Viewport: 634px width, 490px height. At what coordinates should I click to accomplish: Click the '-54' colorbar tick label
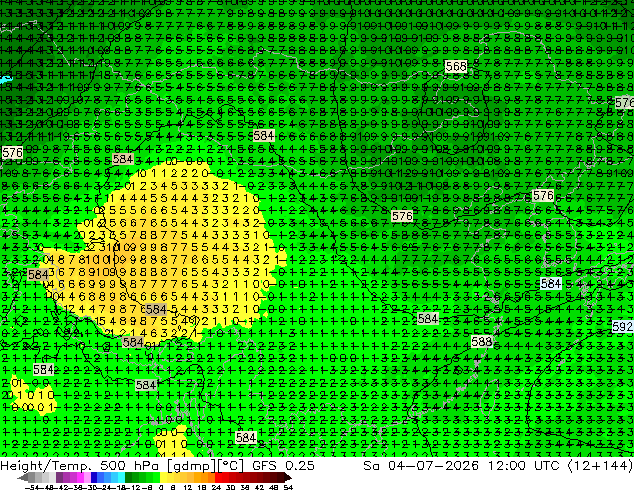(32, 487)
